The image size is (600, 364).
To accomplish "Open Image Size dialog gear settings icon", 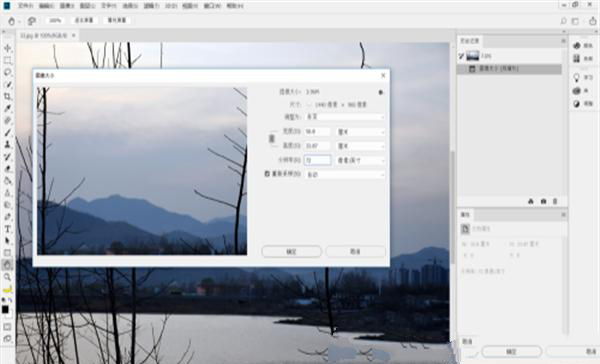I will tap(381, 92).
